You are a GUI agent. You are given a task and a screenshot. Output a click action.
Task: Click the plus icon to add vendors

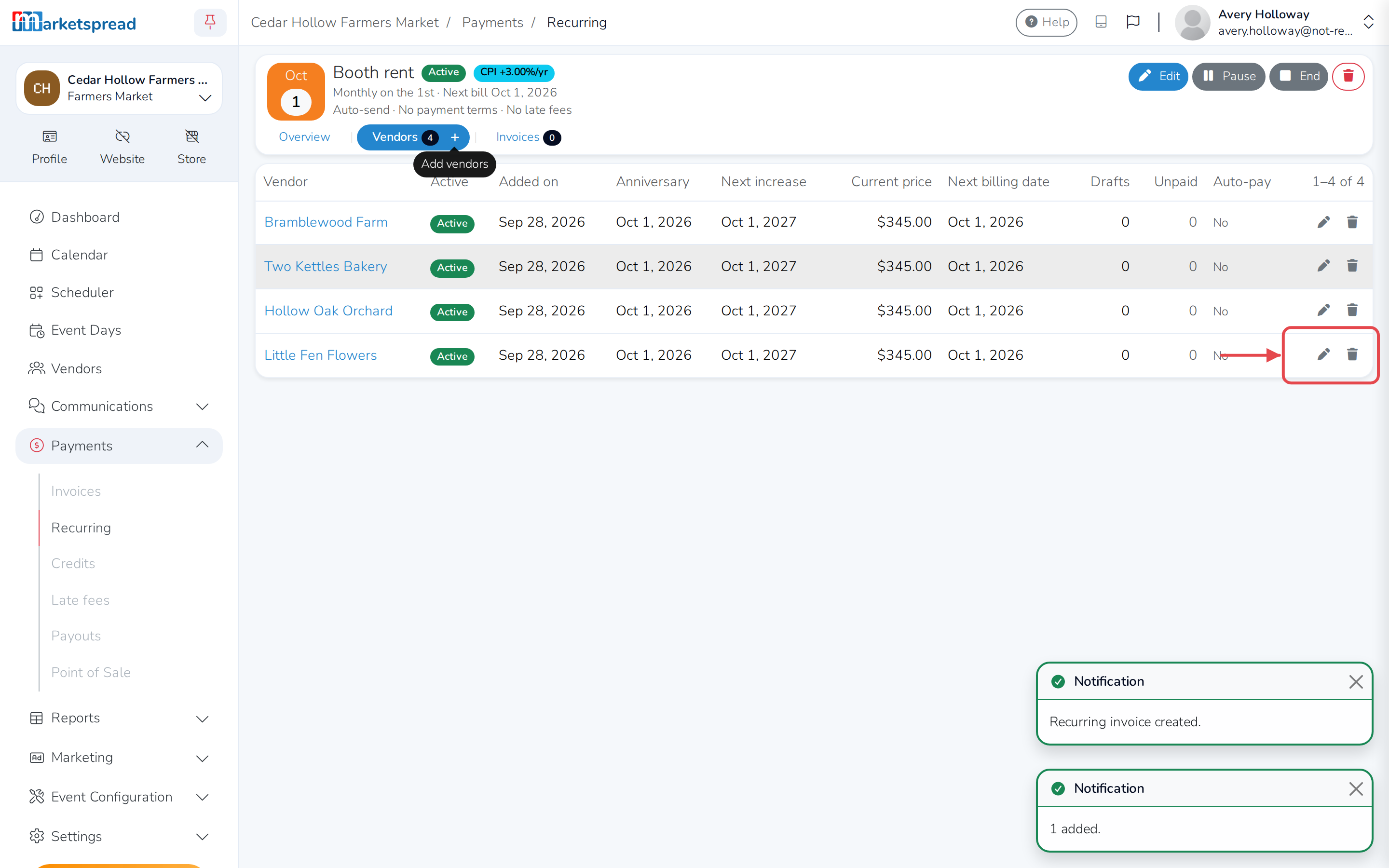(455, 137)
